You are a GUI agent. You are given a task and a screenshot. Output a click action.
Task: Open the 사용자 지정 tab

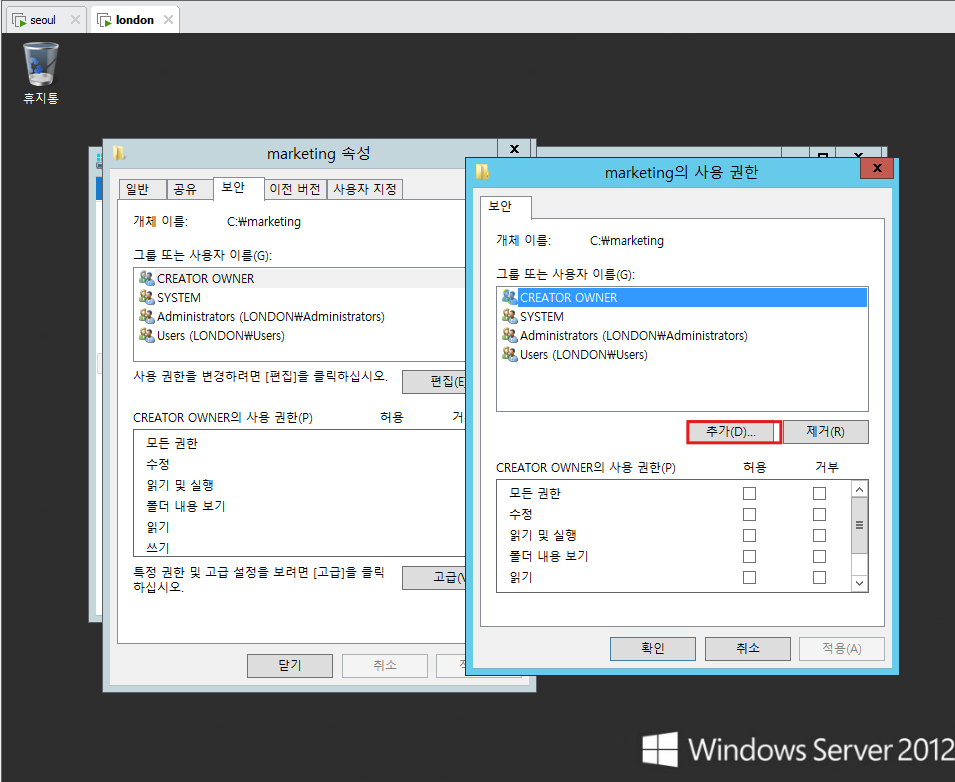pyautogui.click(x=365, y=189)
